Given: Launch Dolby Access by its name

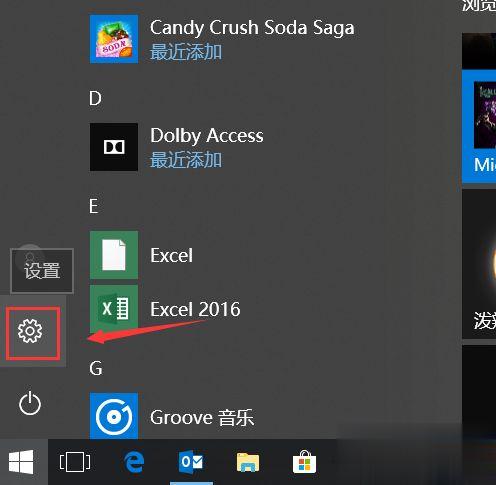Looking at the screenshot, I should (x=207, y=136).
